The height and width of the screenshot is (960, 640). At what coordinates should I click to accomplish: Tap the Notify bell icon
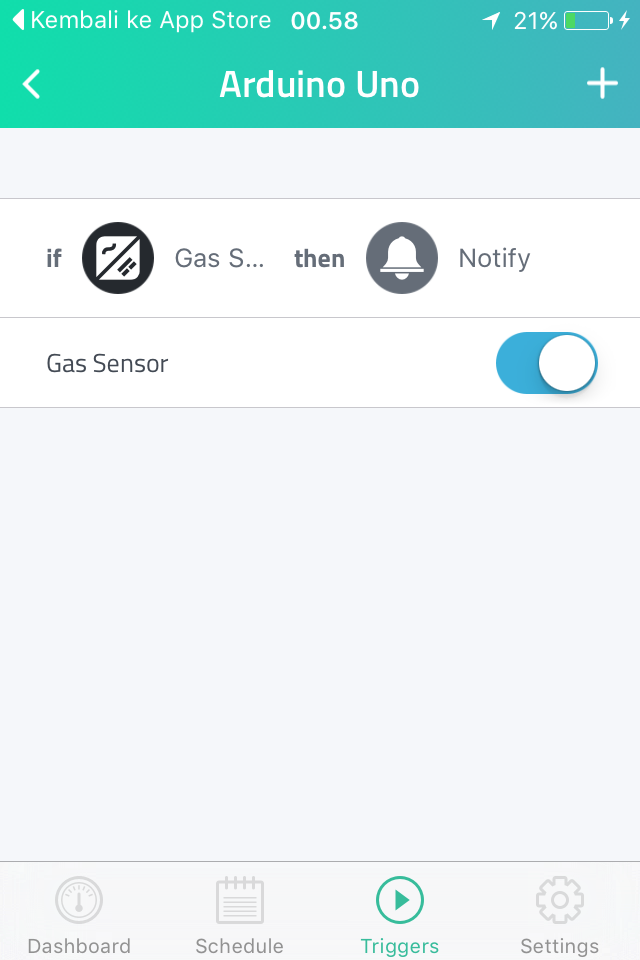point(402,258)
